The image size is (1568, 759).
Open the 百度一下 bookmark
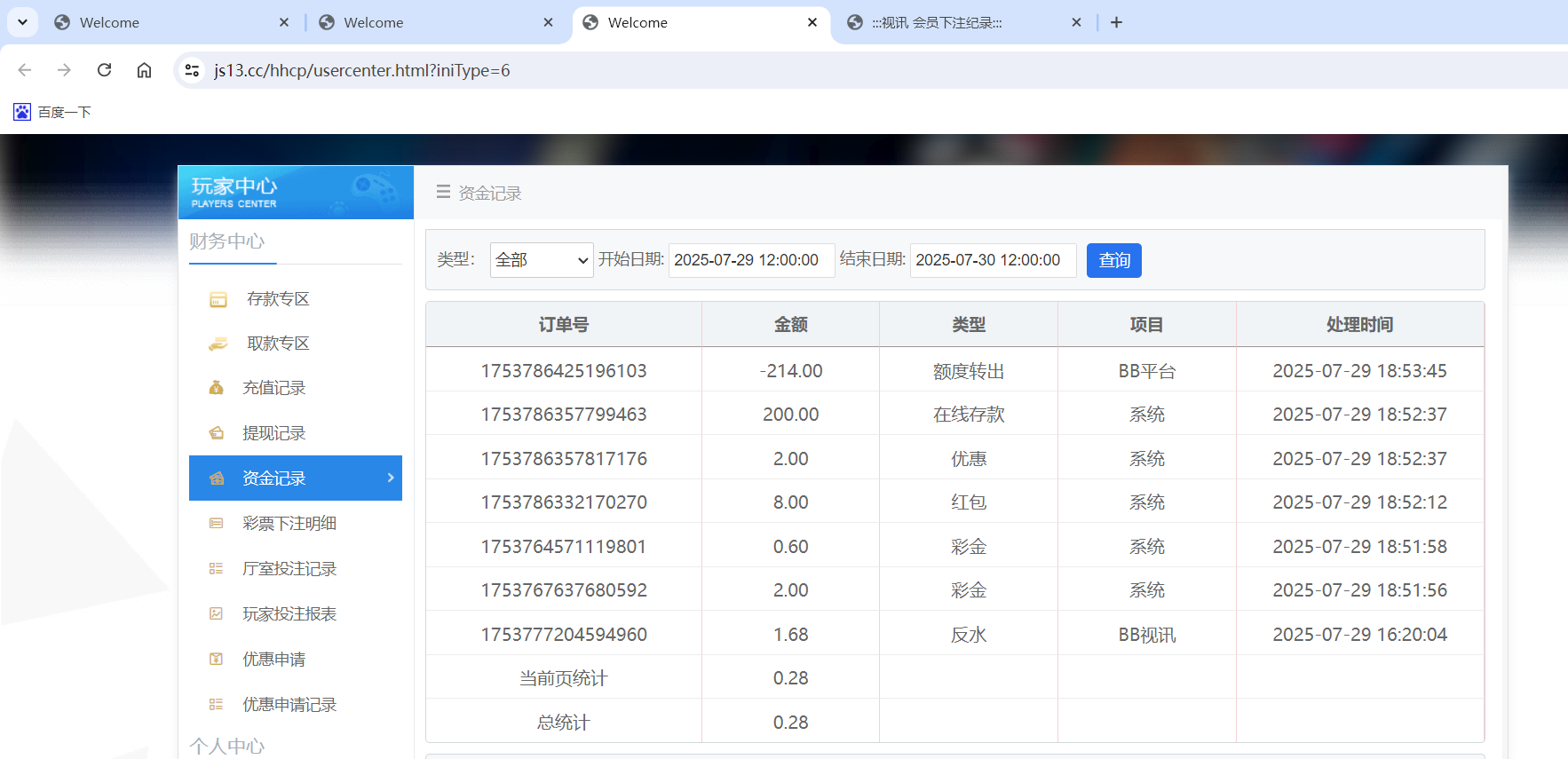52,112
